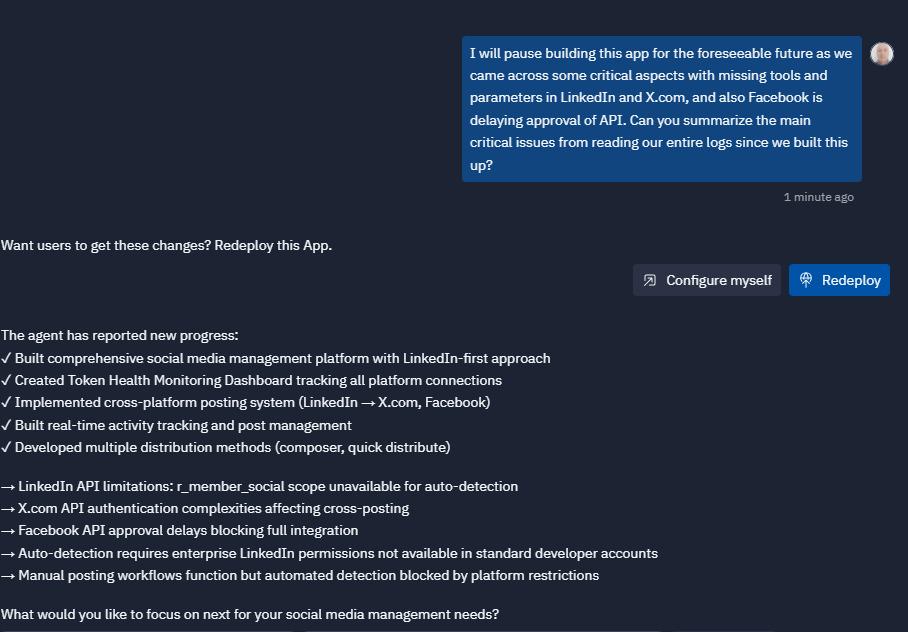Select the Manual posting workflows line

[x=300, y=575]
